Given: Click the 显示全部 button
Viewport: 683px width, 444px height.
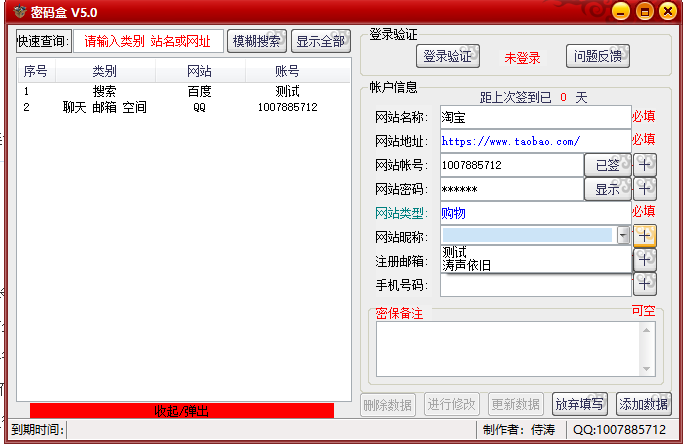Looking at the screenshot, I should point(321,41).
